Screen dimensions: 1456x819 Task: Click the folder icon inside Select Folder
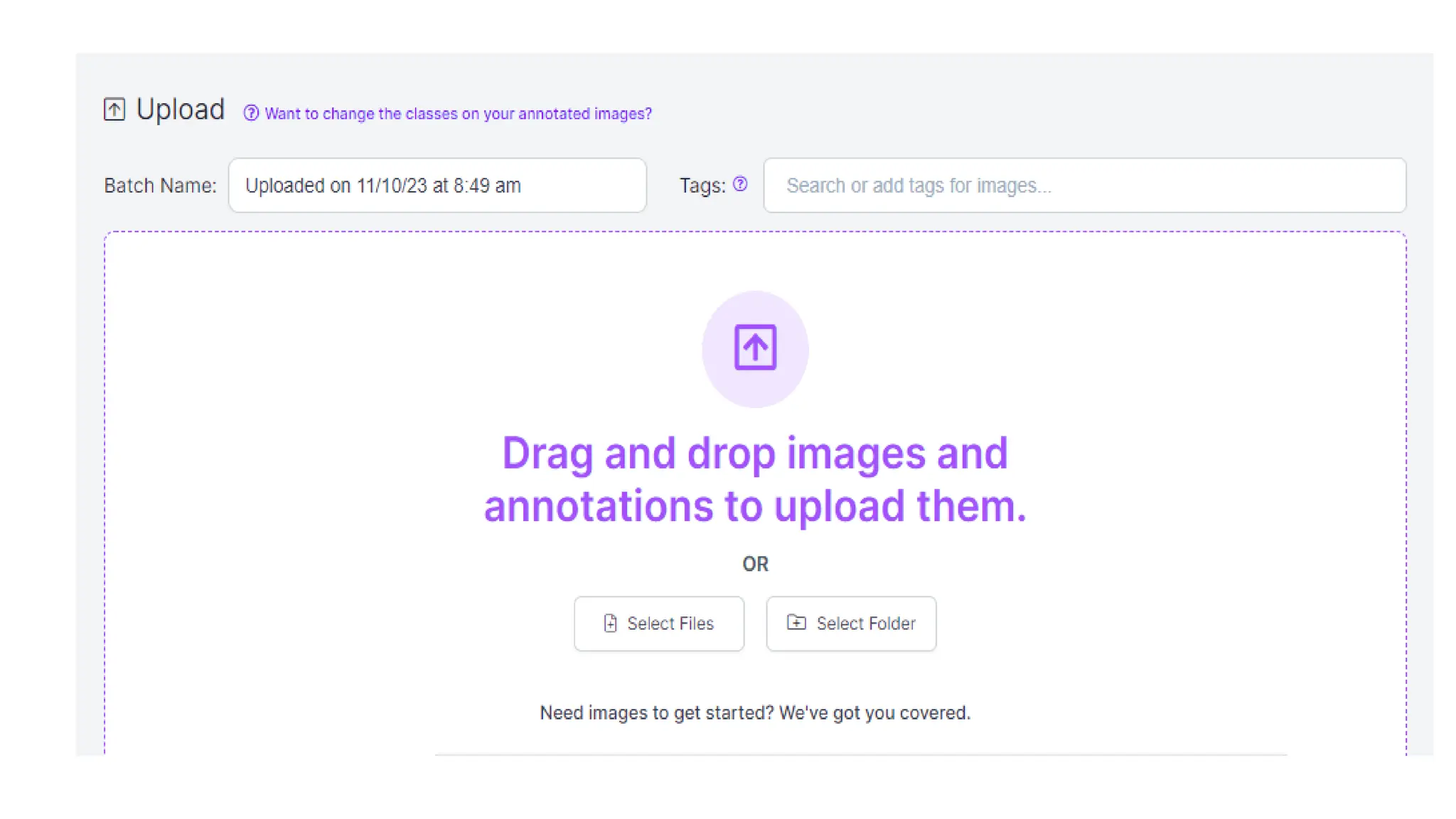796,623
